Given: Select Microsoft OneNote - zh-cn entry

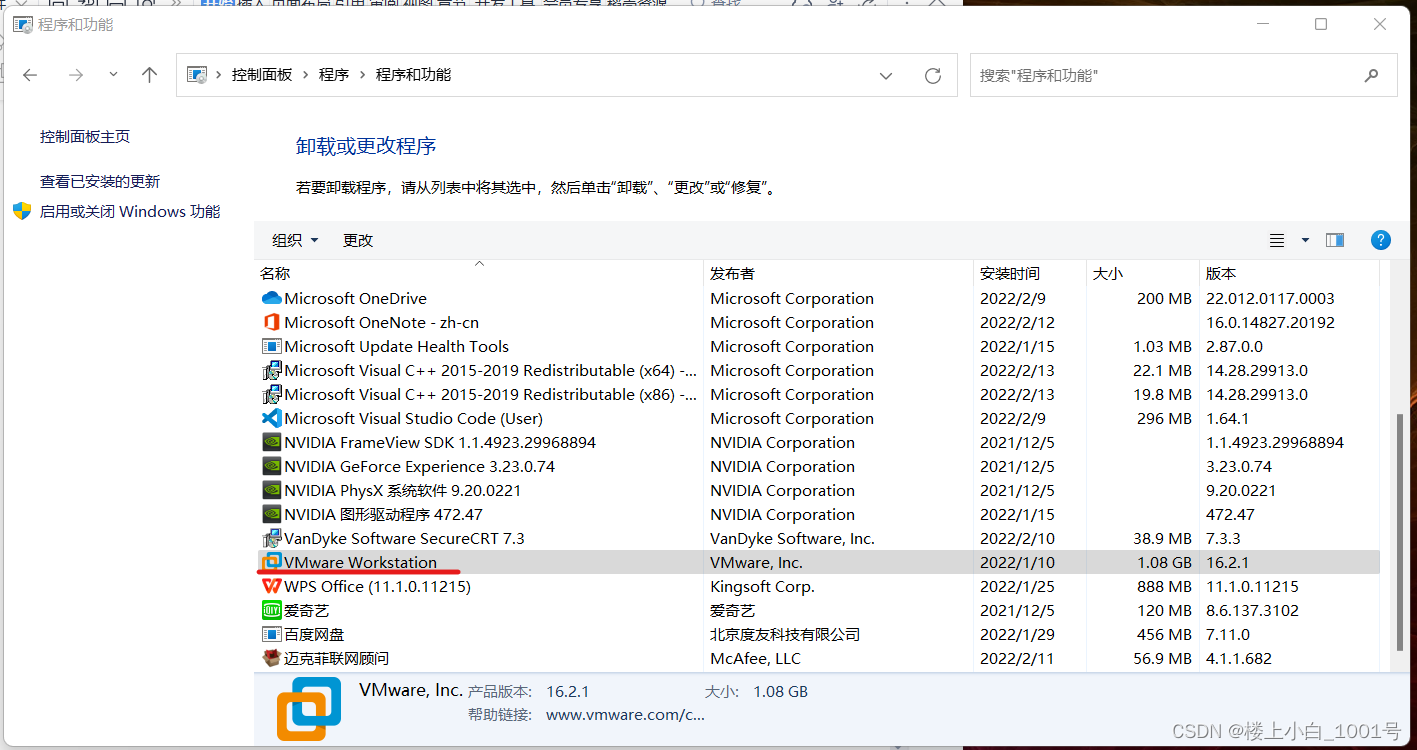Looking at the screenshot, I should point(381,322).
